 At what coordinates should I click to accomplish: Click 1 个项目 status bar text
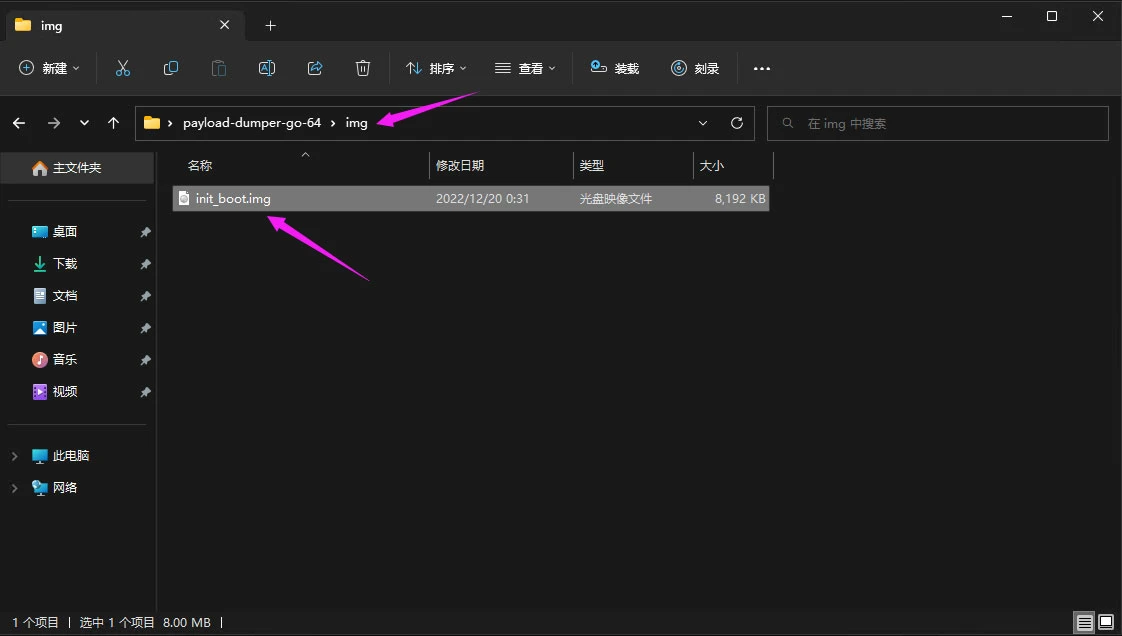pos(35,622)
